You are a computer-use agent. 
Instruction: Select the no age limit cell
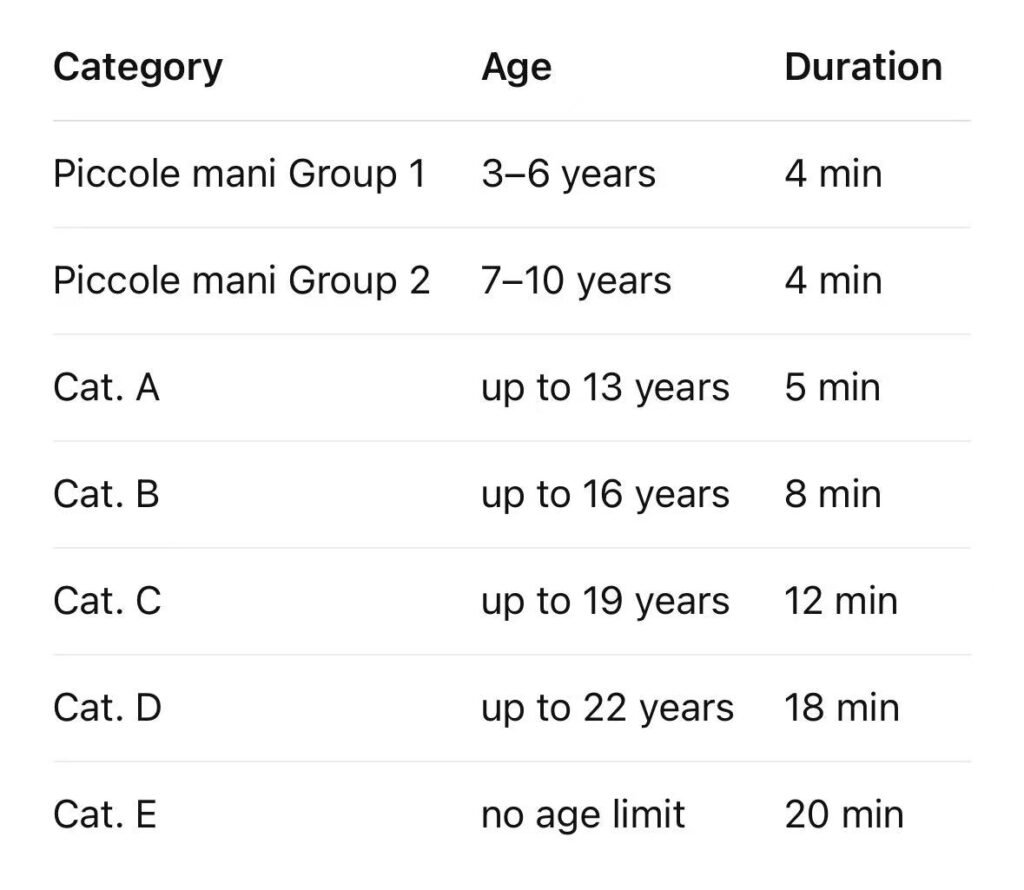point(583,816)
